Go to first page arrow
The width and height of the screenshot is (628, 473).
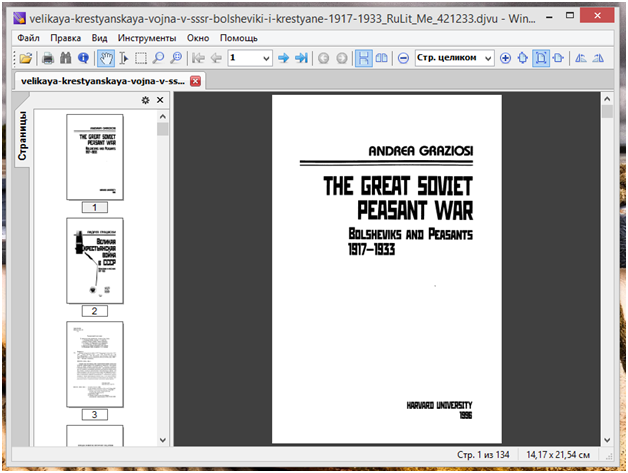coord(198,58)
